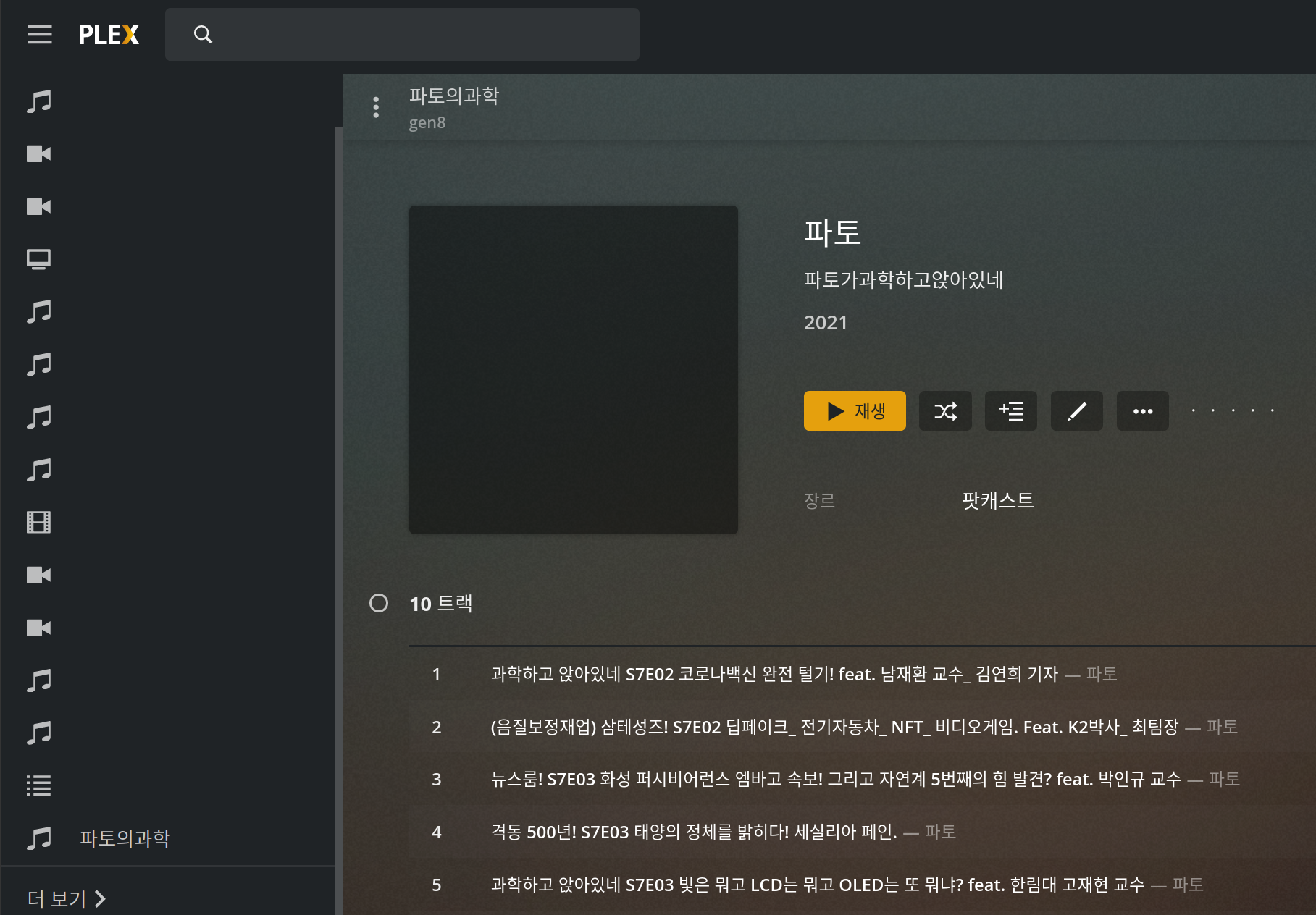The image size is (1316, 915).
Task: Play track 4 격동 500년 S7E03
Action: [x=693, y=832]
